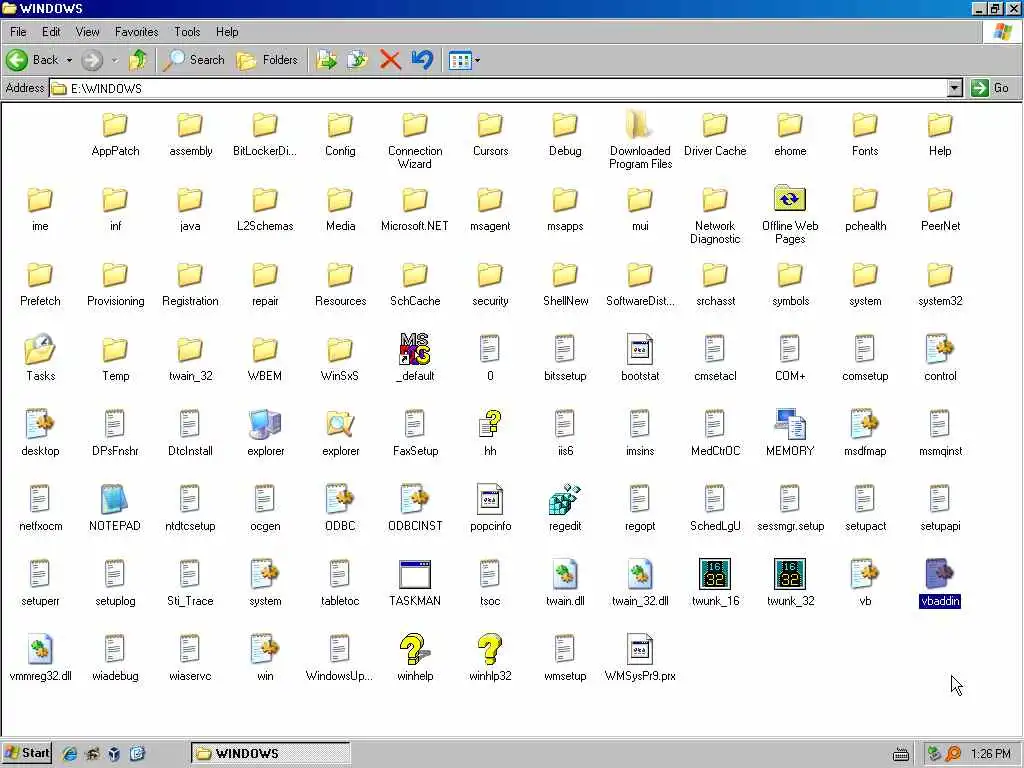Screen dimensions: 1024x768
Task: Open the File menu
Action: (18, 31)
